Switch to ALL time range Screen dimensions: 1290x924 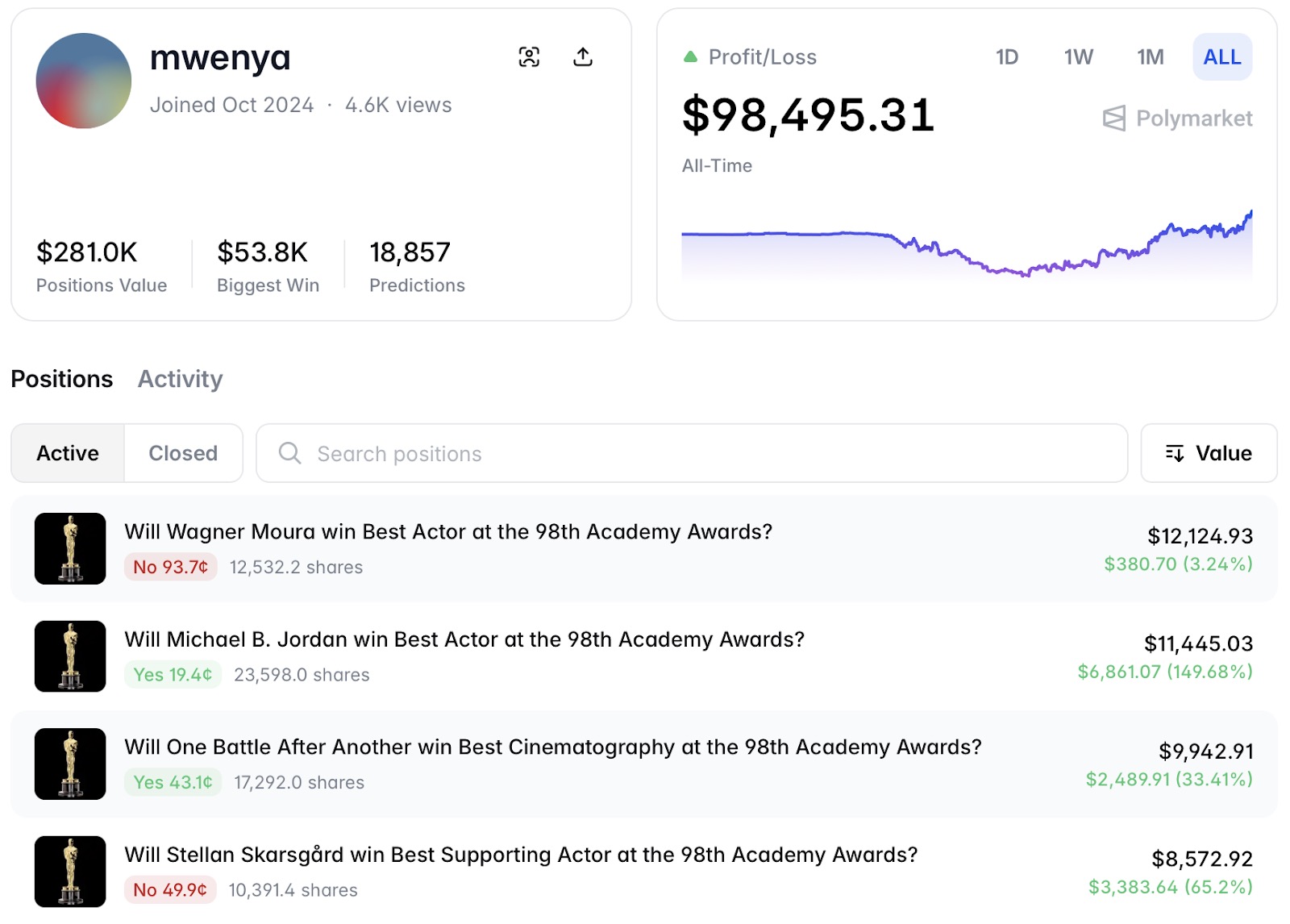click(1221, 57)
